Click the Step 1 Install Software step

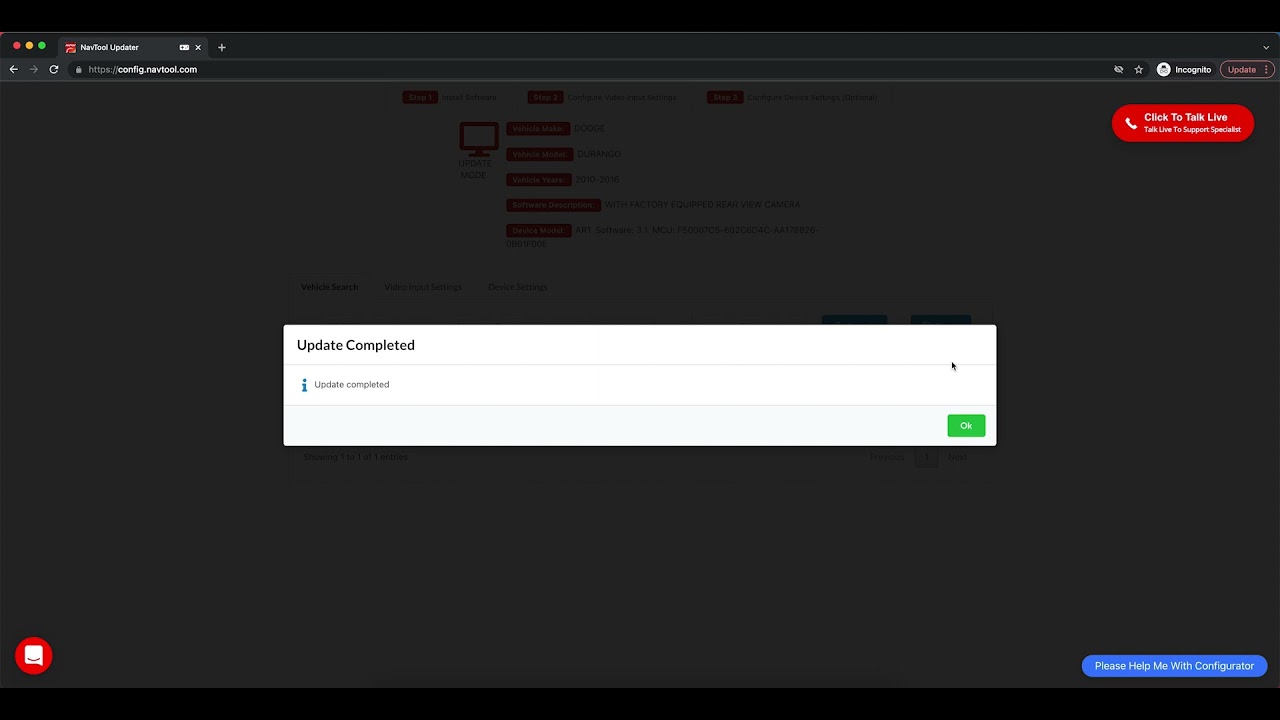click(x=450, y=97)
